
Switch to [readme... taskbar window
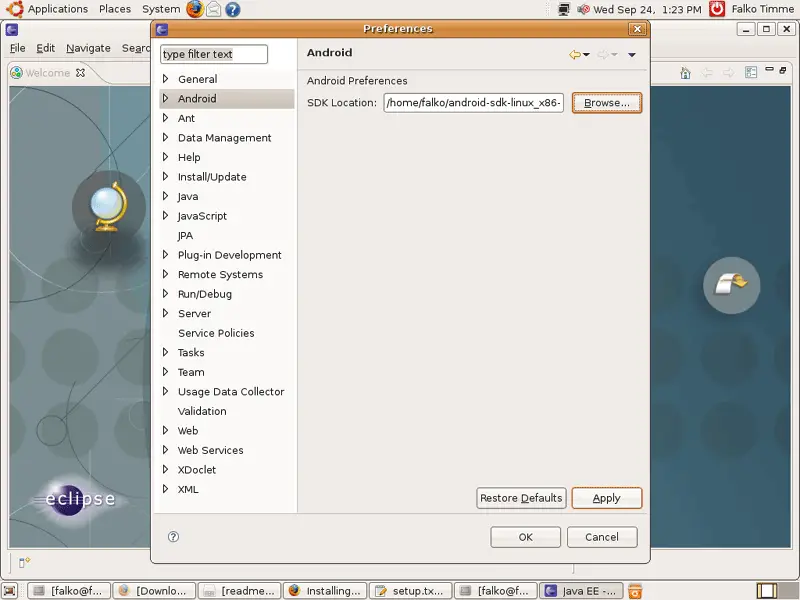pos(240,591)
